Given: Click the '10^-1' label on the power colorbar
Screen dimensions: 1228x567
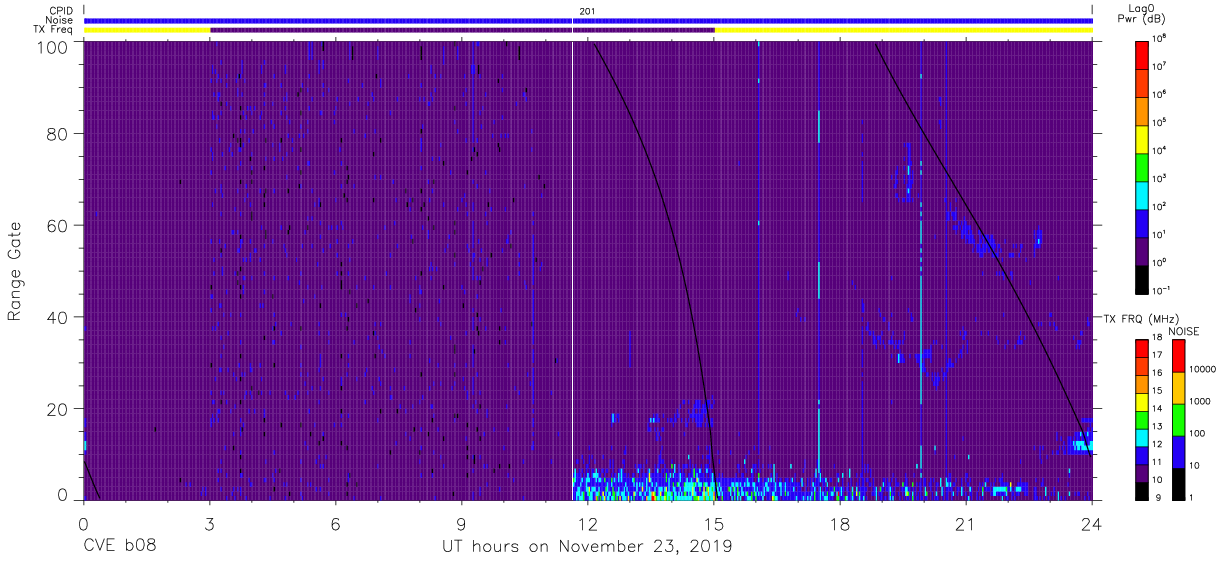Looking at the screenshot, I should click(x=1161, y=290).
